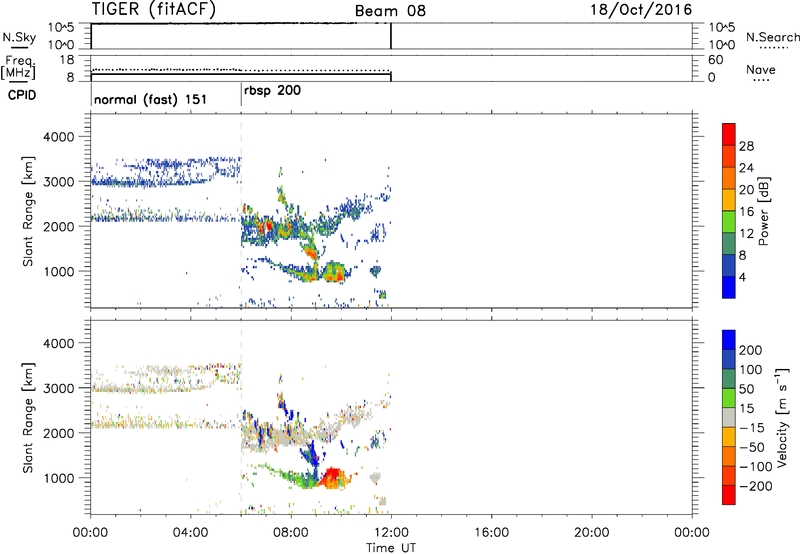Select the "rbsp 200" CPID annotation
This screenshot has width=800, height=554.
(272, 91)
